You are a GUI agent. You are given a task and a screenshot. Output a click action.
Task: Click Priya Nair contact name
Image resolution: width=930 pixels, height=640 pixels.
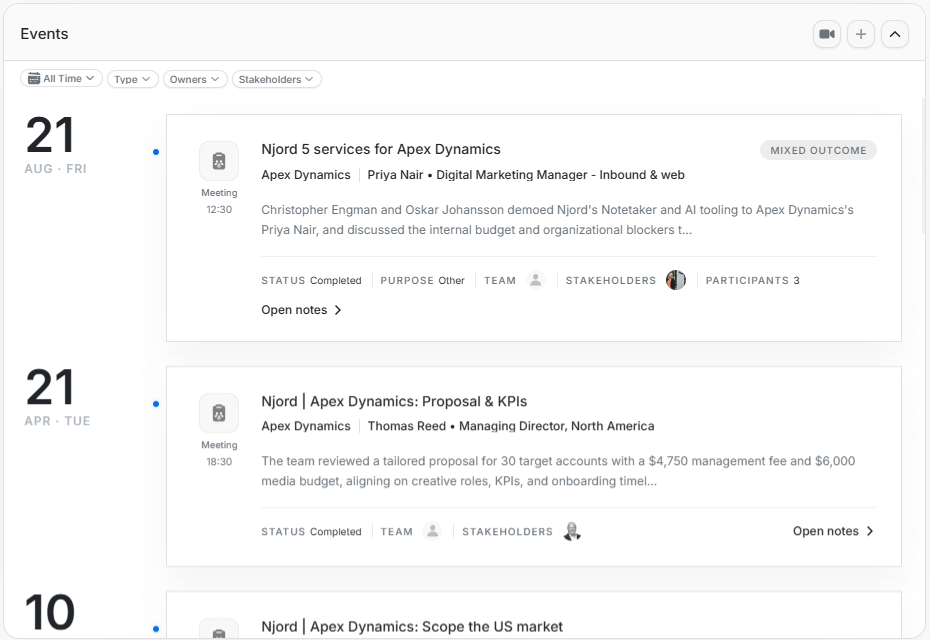coord(395,175)
